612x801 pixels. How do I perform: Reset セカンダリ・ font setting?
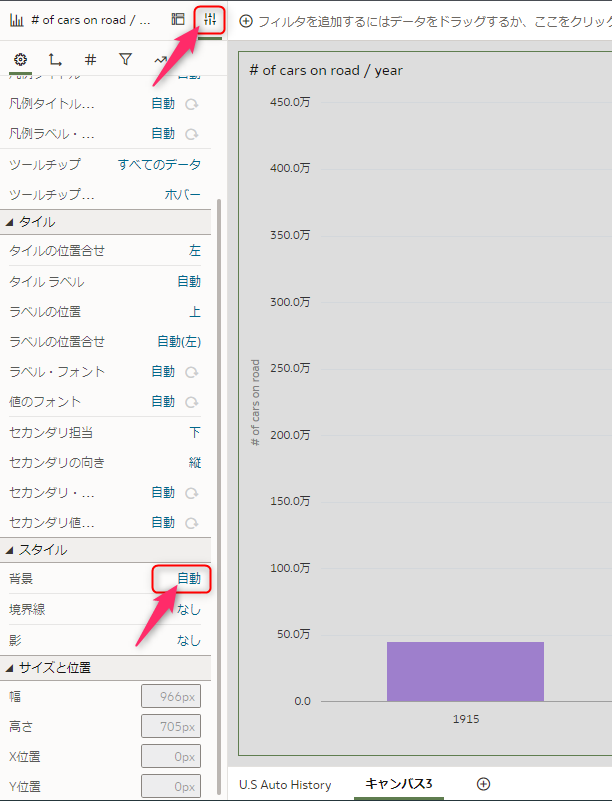(x=192, y=493)
